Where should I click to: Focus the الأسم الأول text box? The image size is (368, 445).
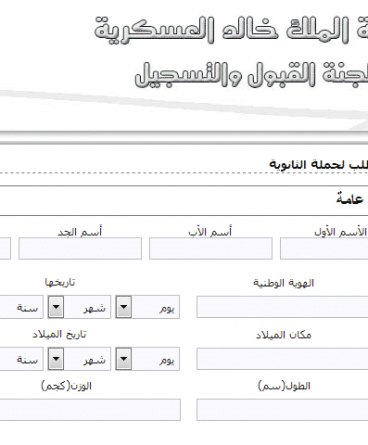coord(324,248)
